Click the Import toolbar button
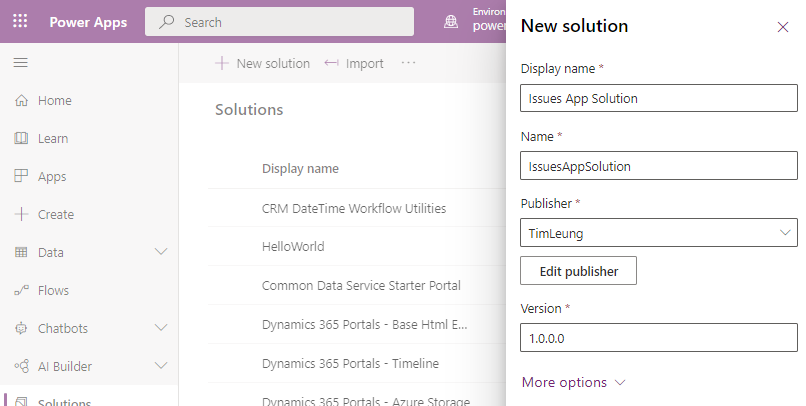Screen dimensions: 806x406 coord(354,63)
